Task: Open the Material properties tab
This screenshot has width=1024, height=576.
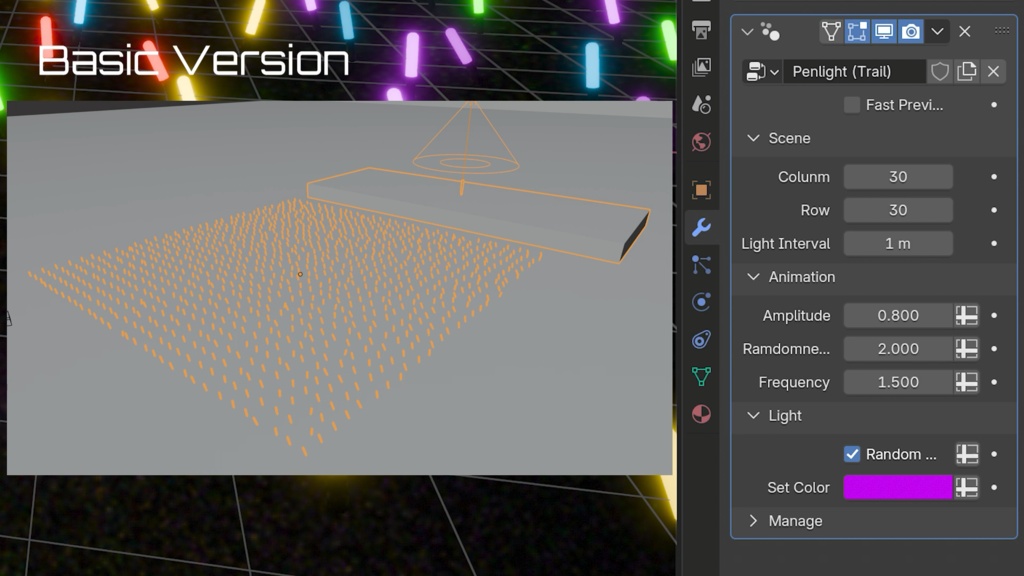Action: coord(701,414)
